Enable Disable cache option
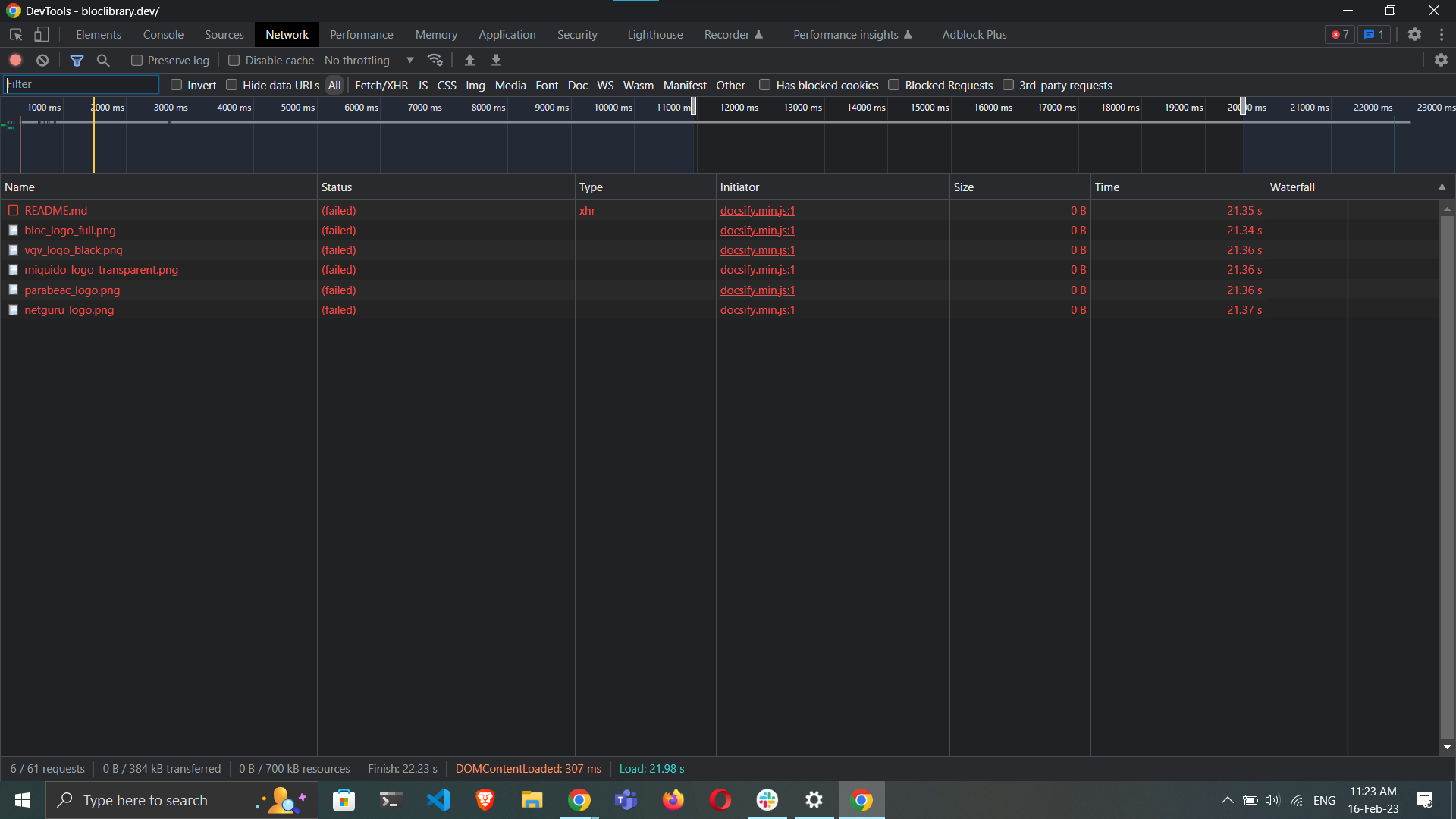 [x=234, y=60]
